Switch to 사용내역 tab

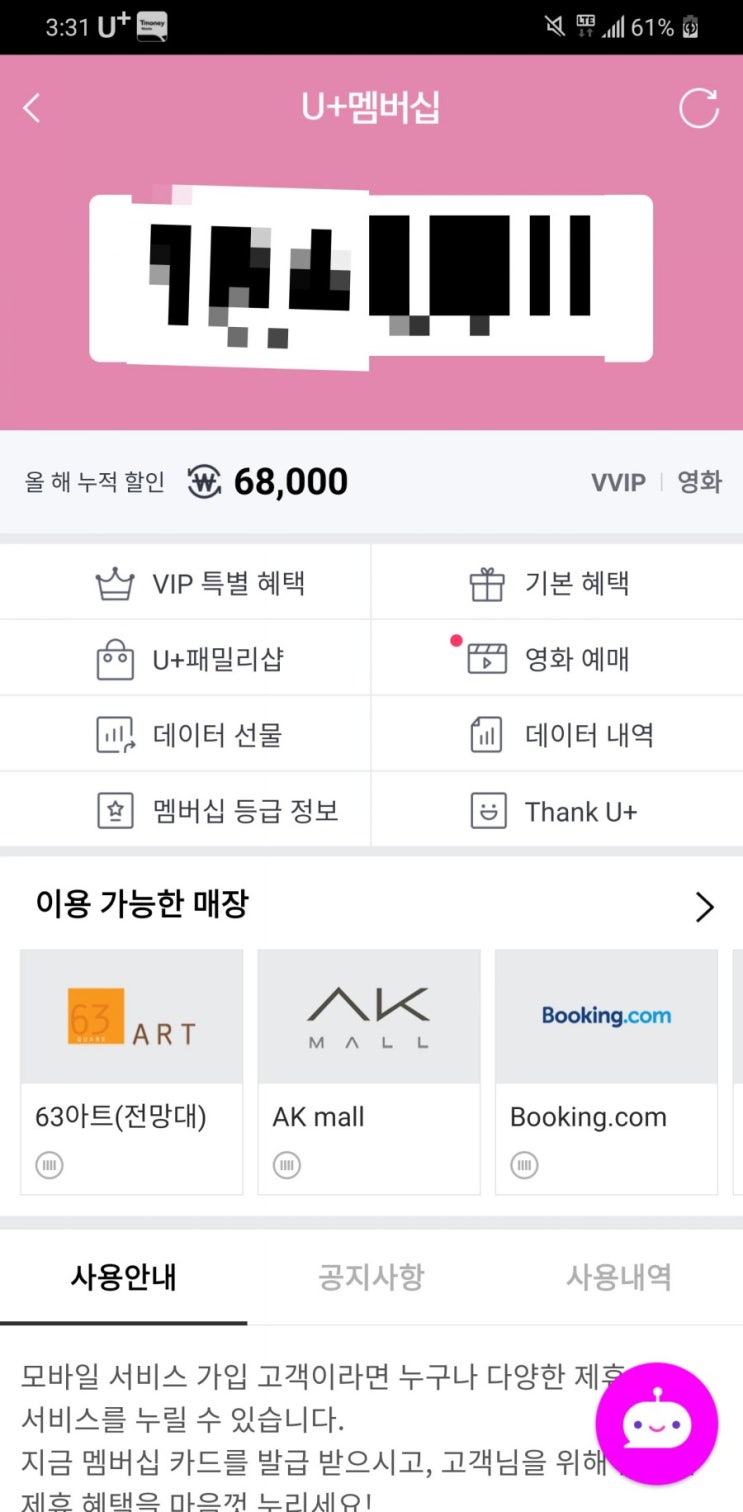point(618,1277)
